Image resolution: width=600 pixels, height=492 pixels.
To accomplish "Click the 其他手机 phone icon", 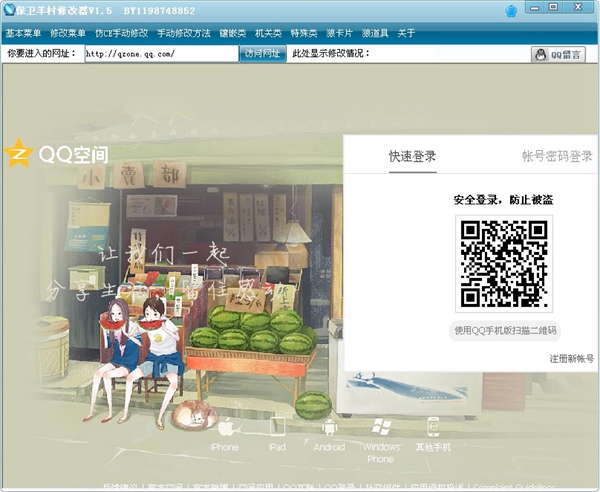I will pos(433,427).
